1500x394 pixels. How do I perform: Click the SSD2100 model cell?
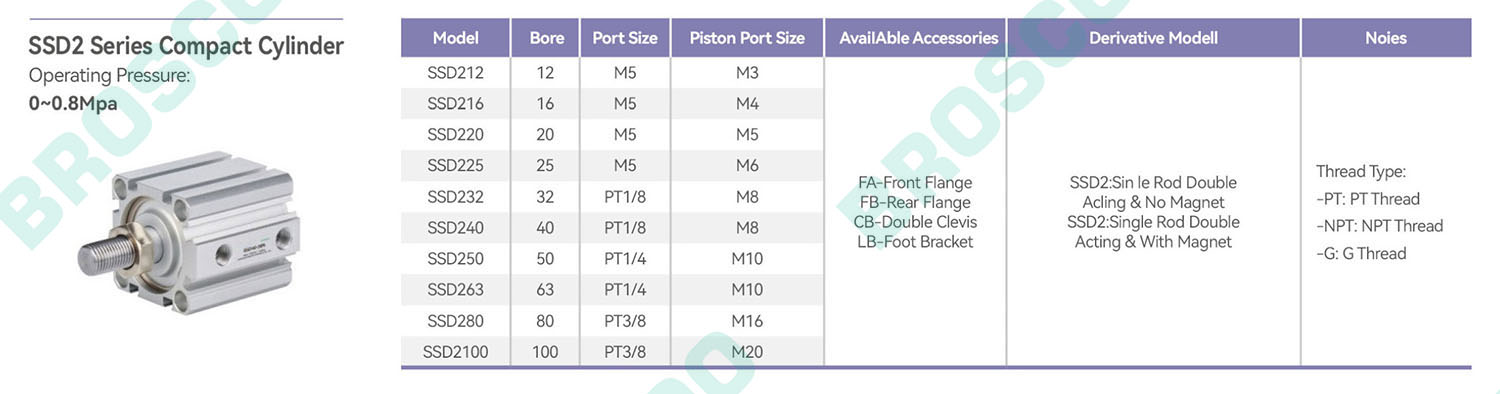(455, 352)
